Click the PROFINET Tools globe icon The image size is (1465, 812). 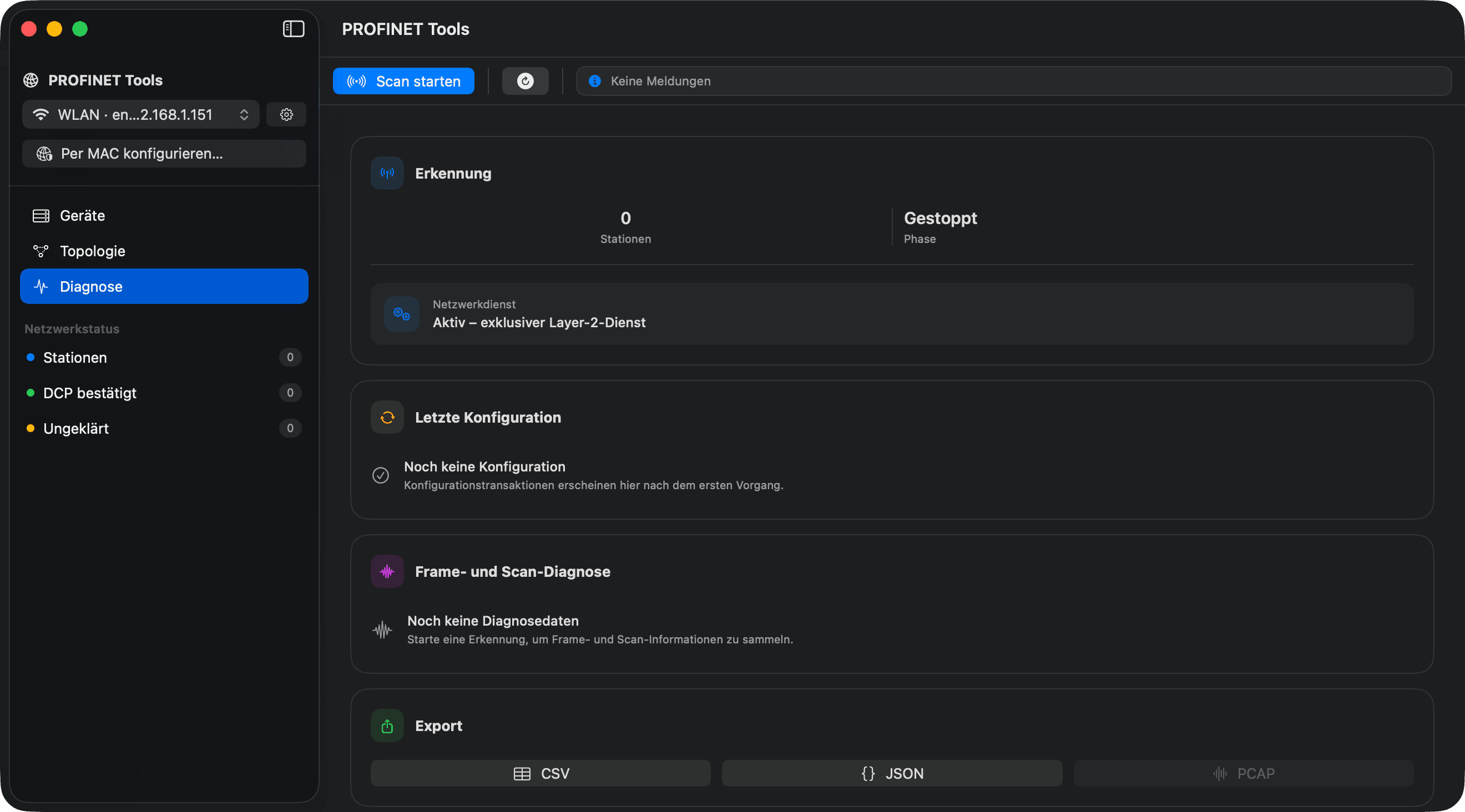[x=31, y=80]
